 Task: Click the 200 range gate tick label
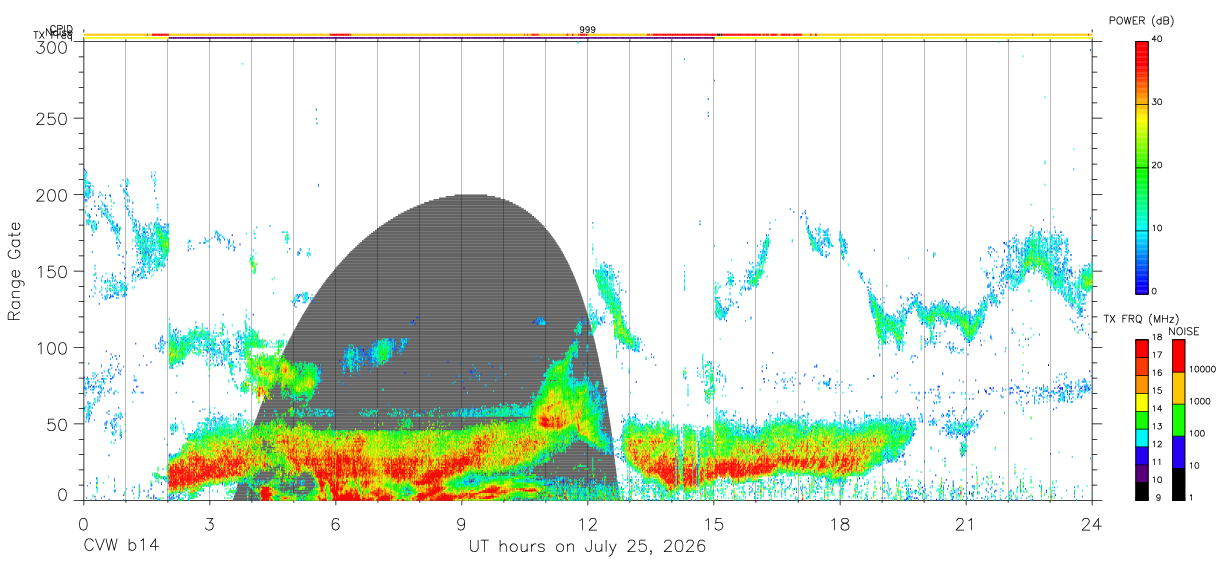click(54, 195)
